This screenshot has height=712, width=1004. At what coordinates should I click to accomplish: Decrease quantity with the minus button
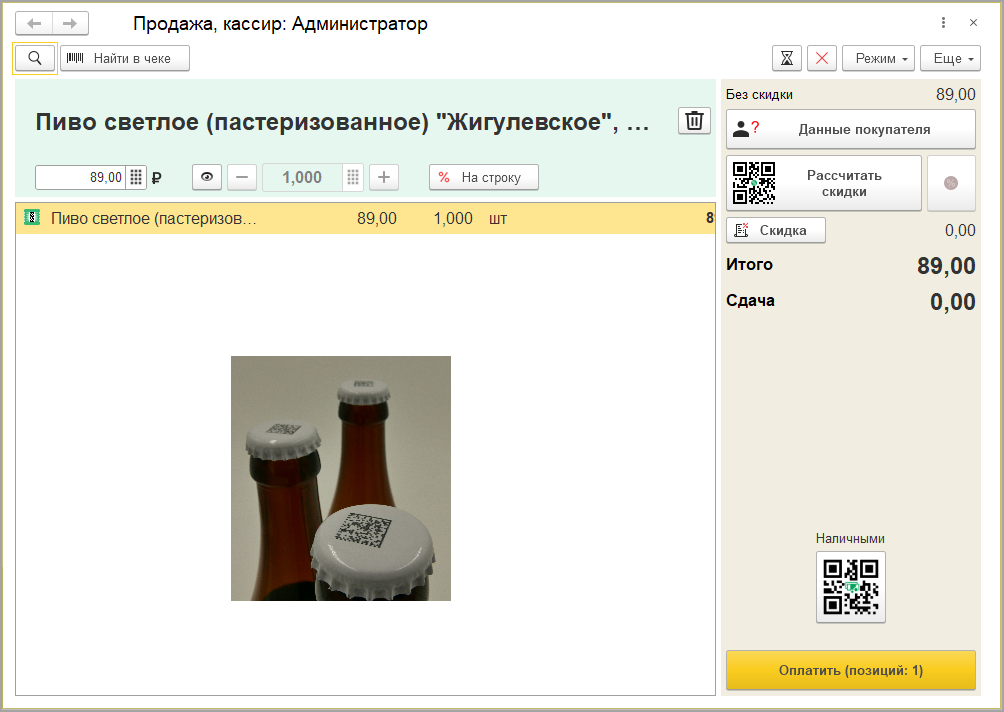click(x=242, y=177)
